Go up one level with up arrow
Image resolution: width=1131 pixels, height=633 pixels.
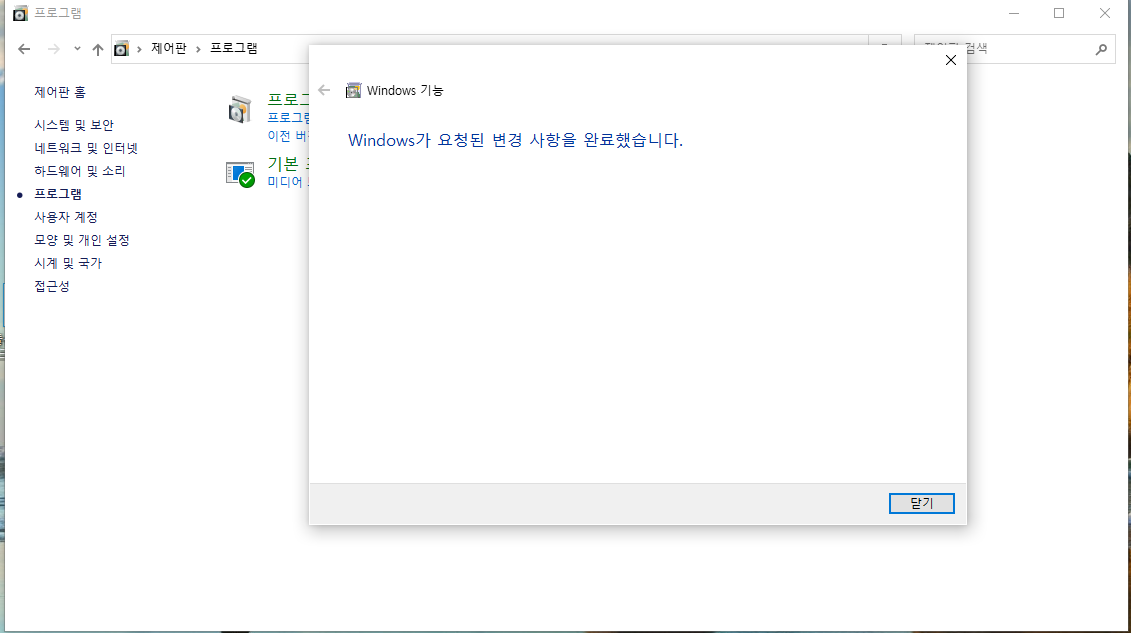coord(98,49)
